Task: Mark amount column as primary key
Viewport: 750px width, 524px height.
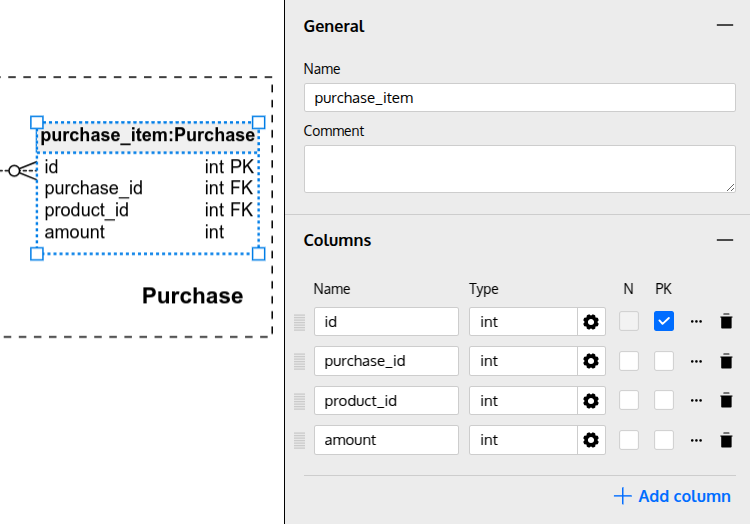Action: pyautogui.click(x=664, y=440)
